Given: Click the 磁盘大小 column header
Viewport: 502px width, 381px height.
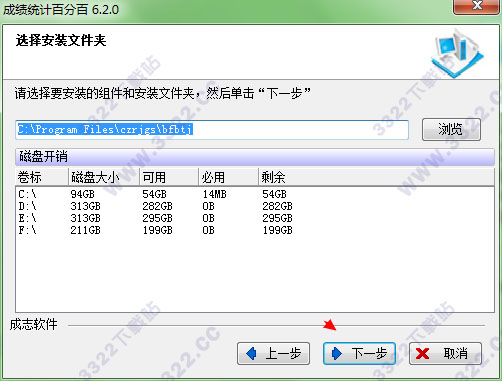Looking at the screenshot, I should tap(104, 177).
